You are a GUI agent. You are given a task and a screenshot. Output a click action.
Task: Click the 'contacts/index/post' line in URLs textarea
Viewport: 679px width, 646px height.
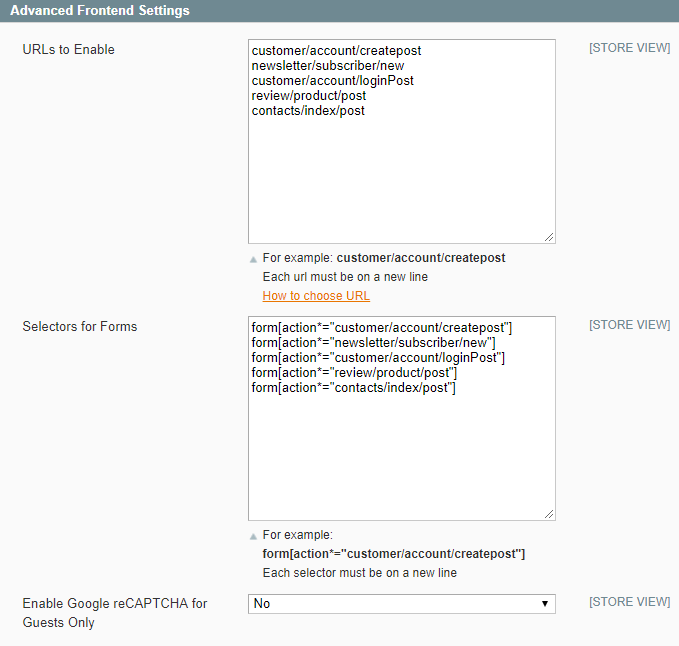pyautogui.click(x=308, y=111)
